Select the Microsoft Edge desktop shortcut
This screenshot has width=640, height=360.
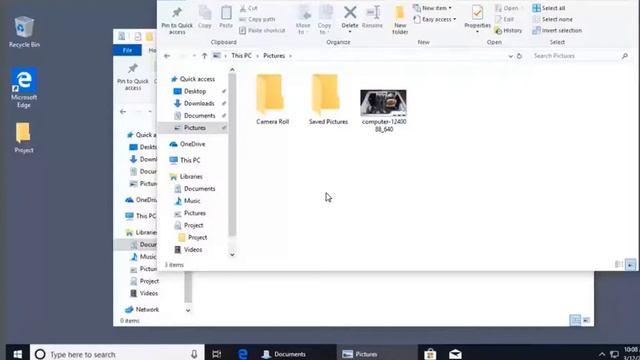[x=24, y=88]
